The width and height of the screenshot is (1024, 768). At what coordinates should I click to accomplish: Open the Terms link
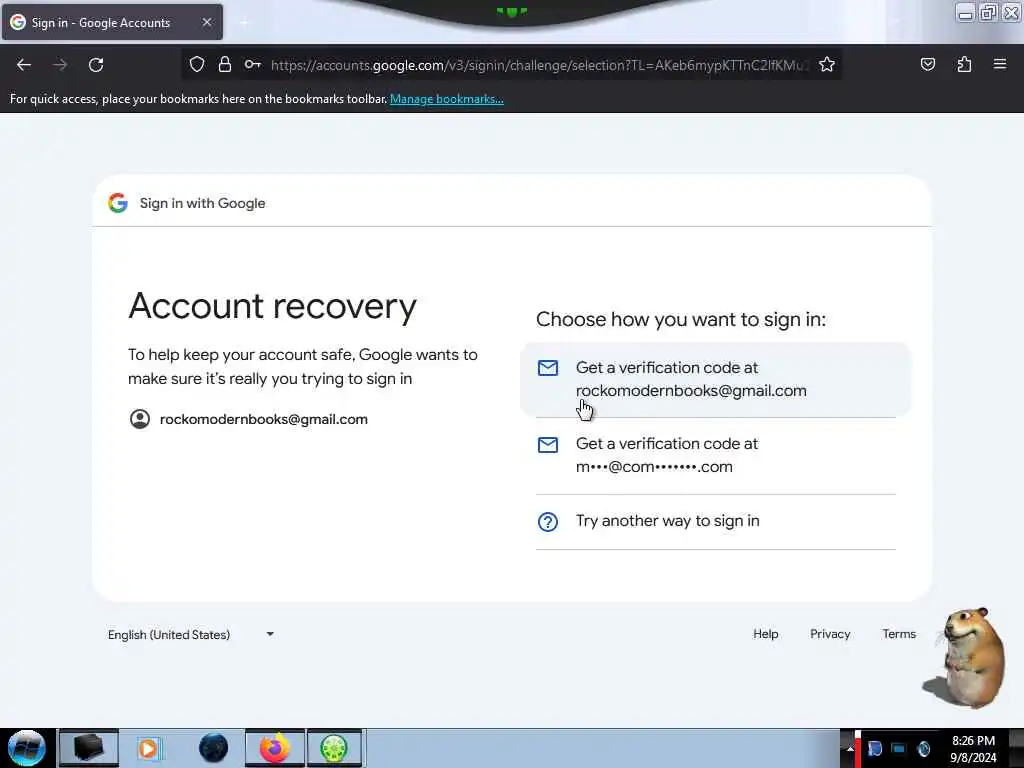click(899, 633)
